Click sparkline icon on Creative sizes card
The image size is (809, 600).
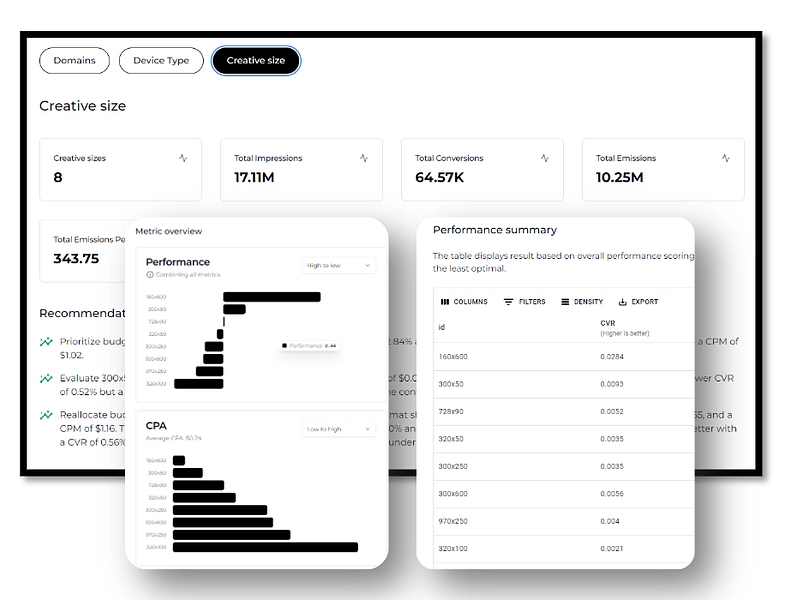click(x=182, y=157)
